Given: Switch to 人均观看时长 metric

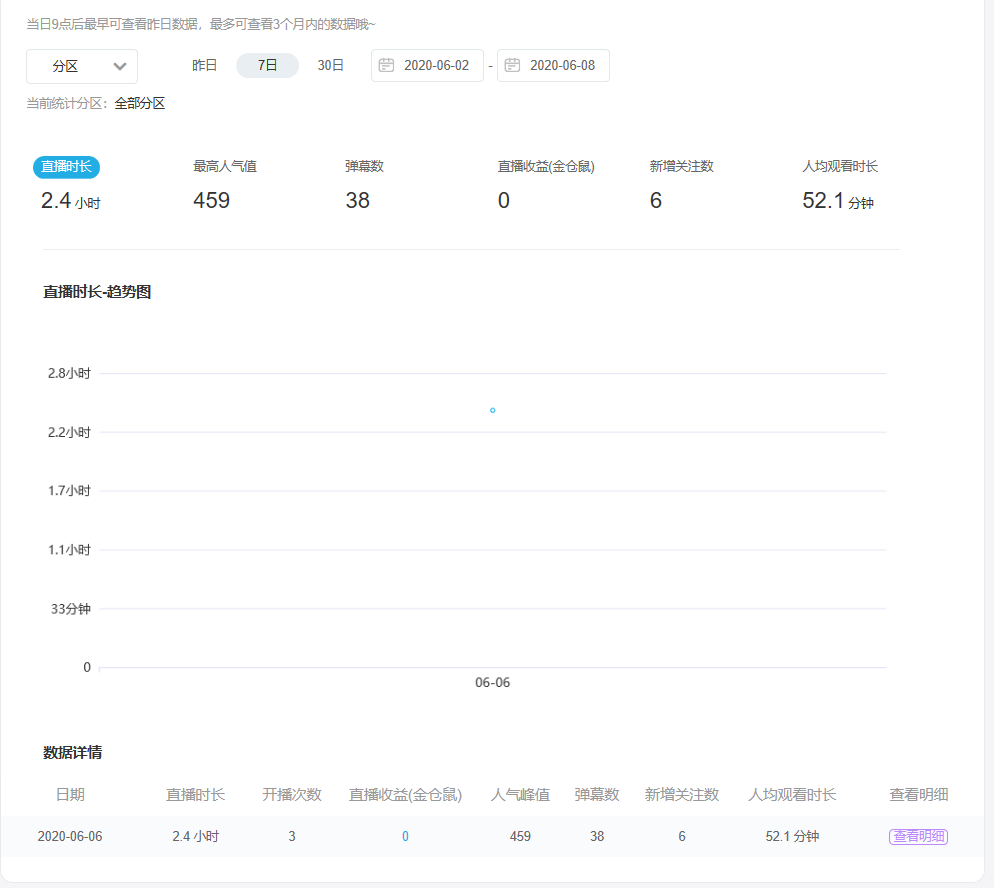Looking at the screenshot, I should point(840,167).
